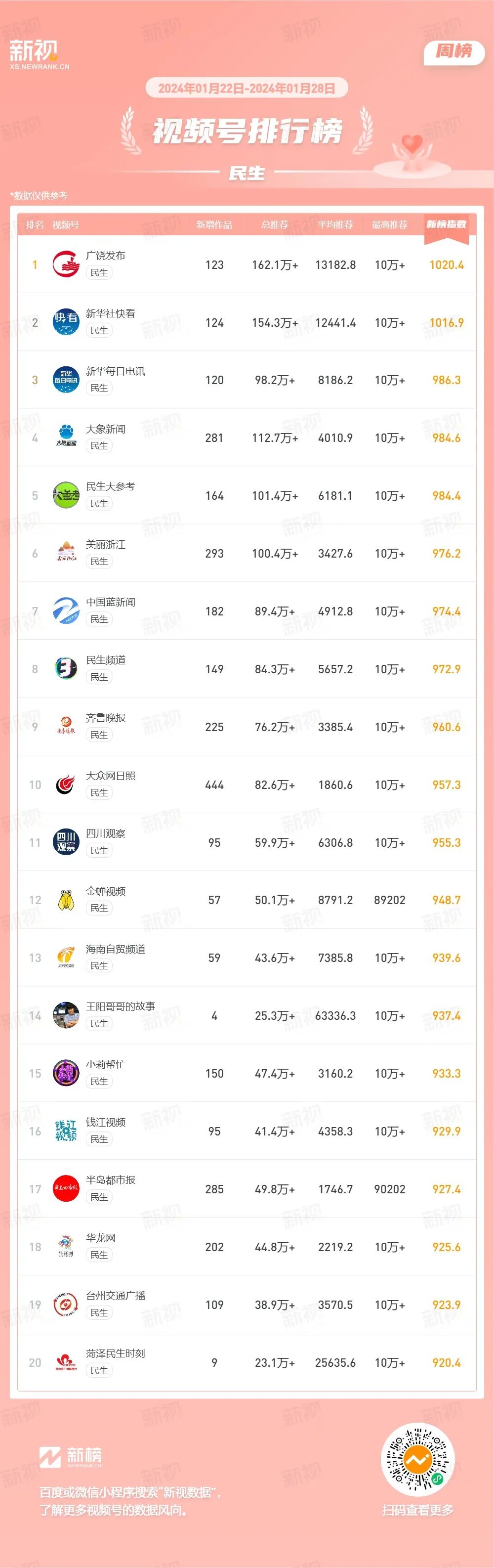Screen dimensions: 494x1568
Task: Click the 民生 tag under 齐鲁晚报
Action: pos(99,735)
